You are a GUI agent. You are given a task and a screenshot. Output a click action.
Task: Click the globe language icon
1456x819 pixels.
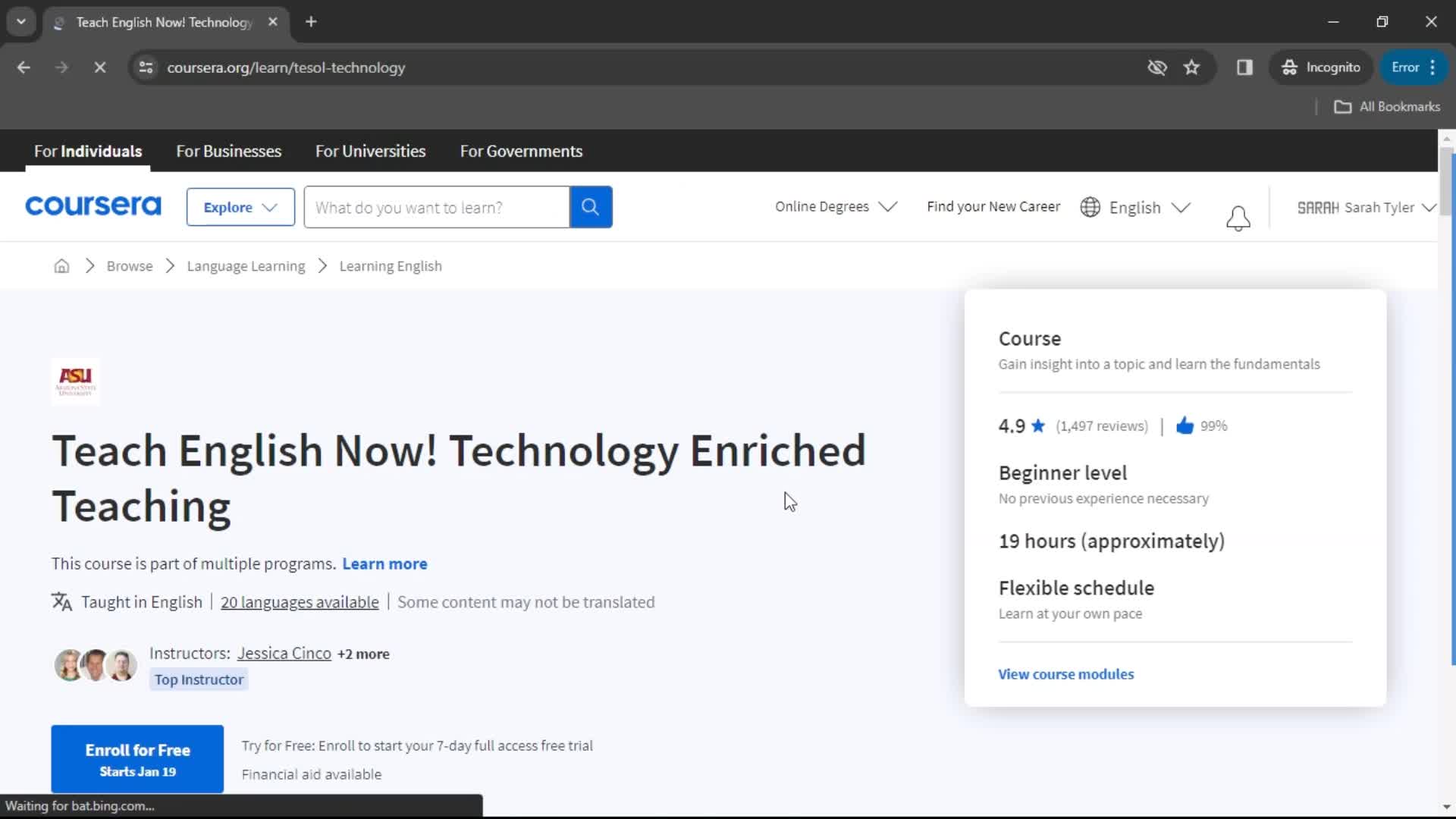[x=1090, y=207]
